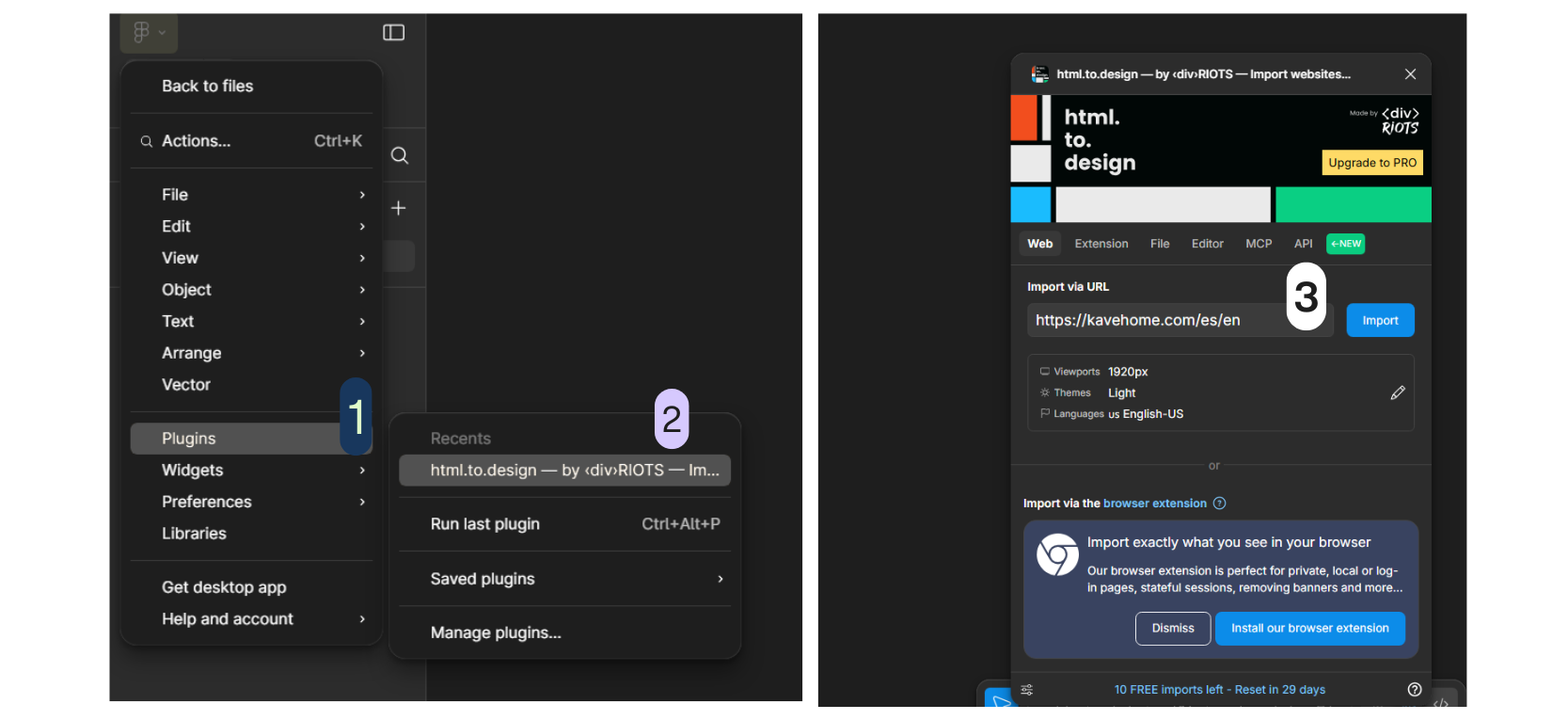Click Install our browser extension
Viewport: 1568px width, 720px height.
1309,629
